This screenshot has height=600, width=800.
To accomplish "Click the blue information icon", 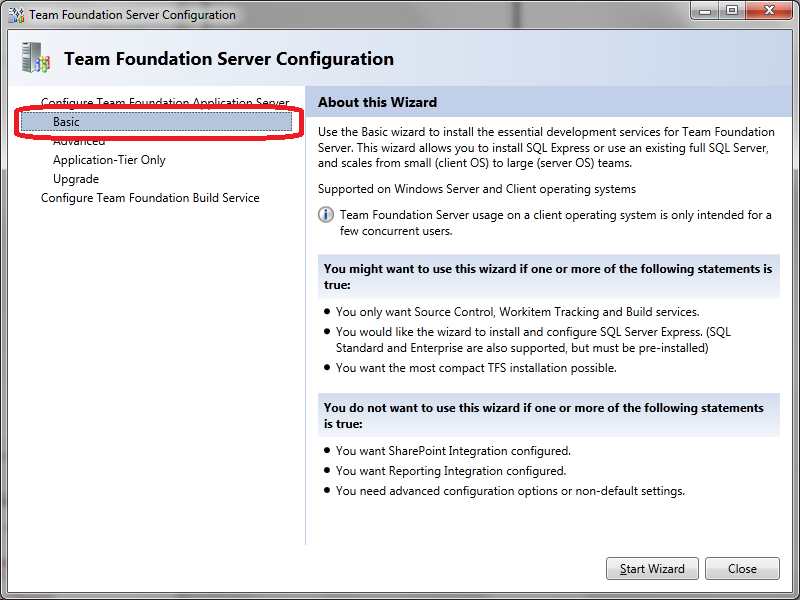I will pyautogui.click(x=326, y=215).
